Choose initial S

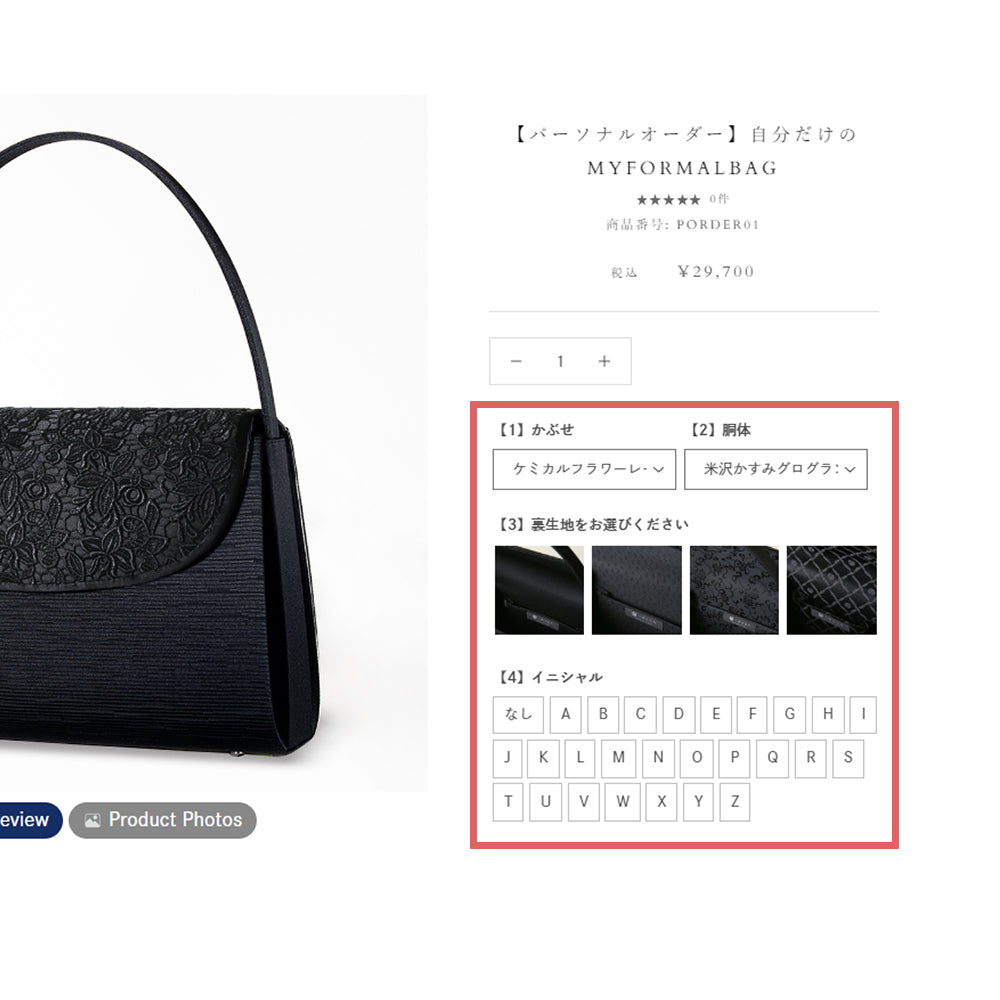[848, 758]
